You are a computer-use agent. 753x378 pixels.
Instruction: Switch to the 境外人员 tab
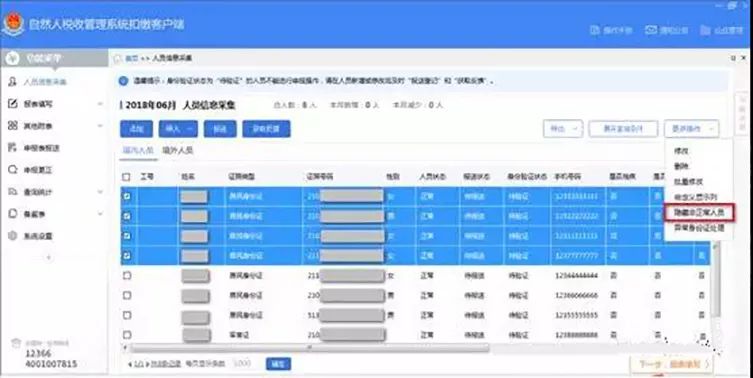(x=178, y=150)
